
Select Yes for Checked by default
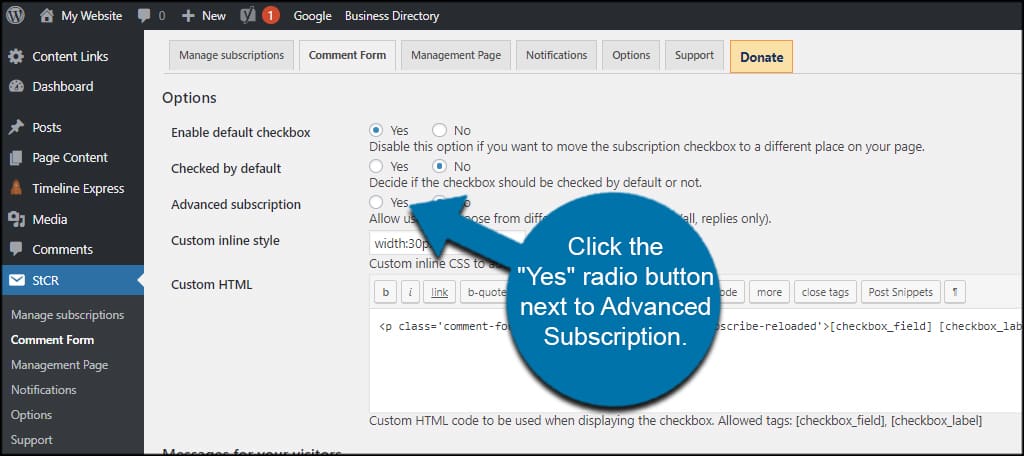coord(376,167)
